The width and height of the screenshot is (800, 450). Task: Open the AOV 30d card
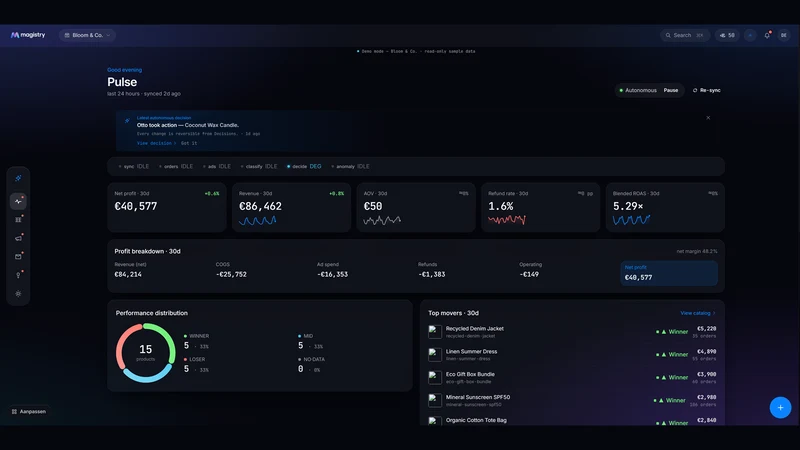tap(416, 208)
